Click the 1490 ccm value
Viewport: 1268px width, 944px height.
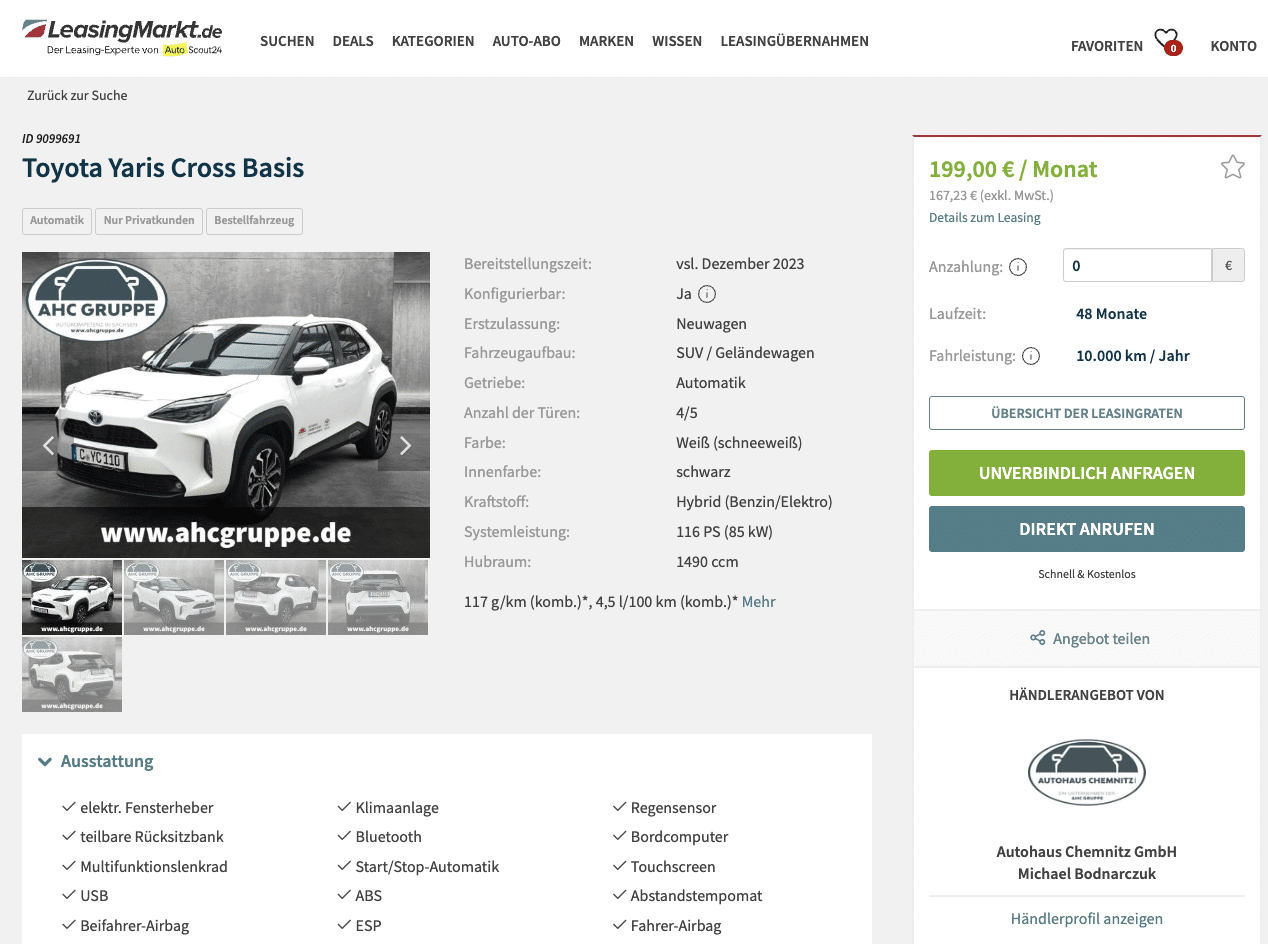click(x=707, y=561)
